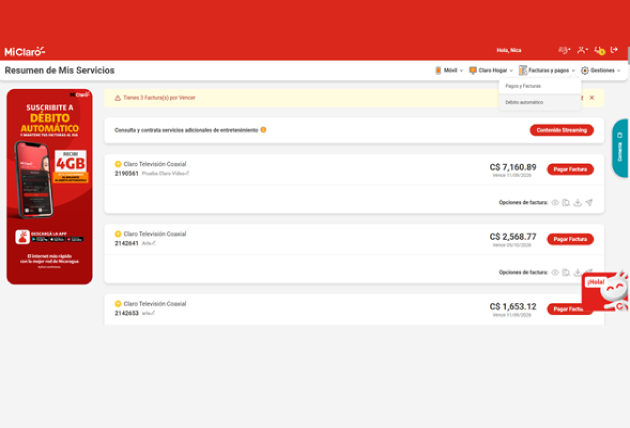
Task: Click the Resumen de Mis Servicios heading
Action: point(59,70)
